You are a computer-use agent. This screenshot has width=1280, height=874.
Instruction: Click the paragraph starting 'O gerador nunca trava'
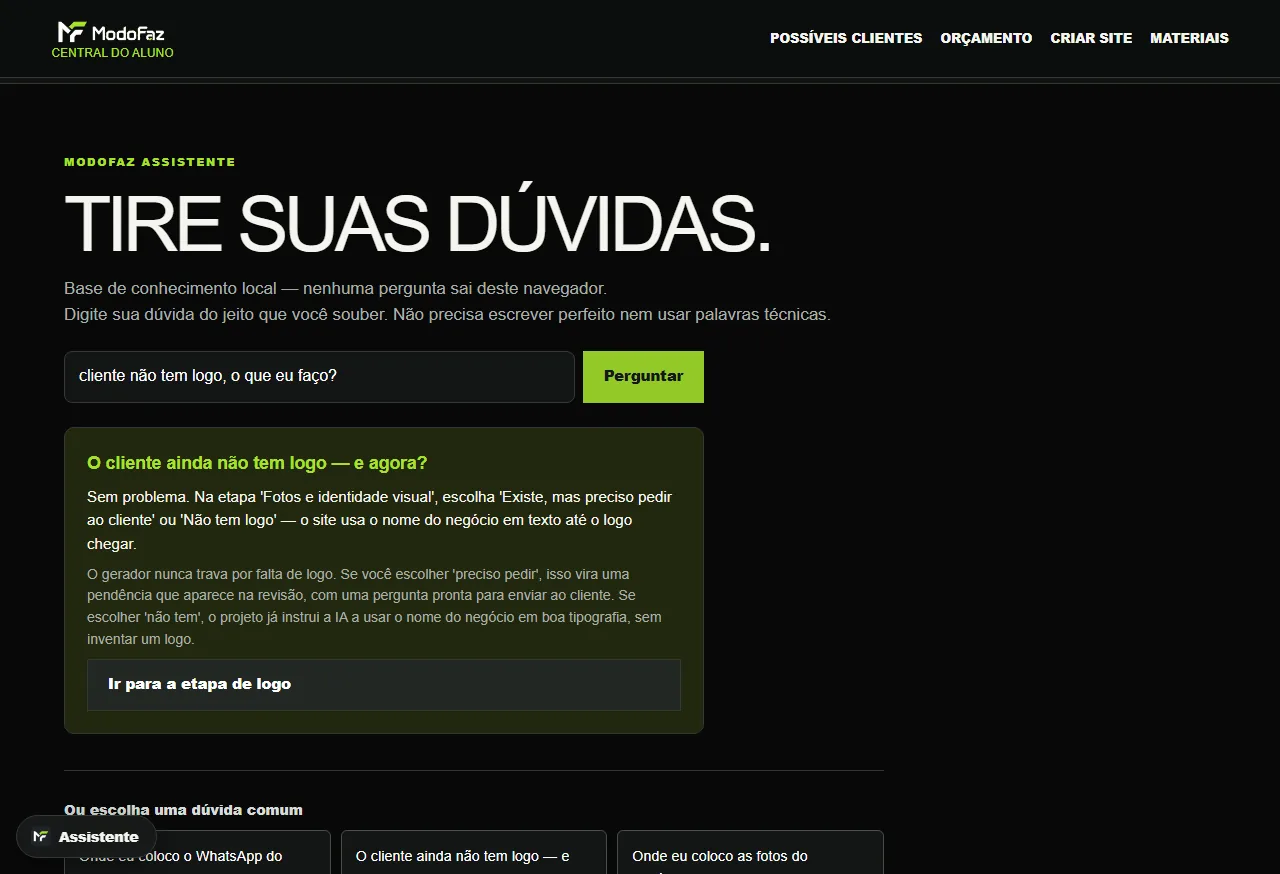point(376,606)
